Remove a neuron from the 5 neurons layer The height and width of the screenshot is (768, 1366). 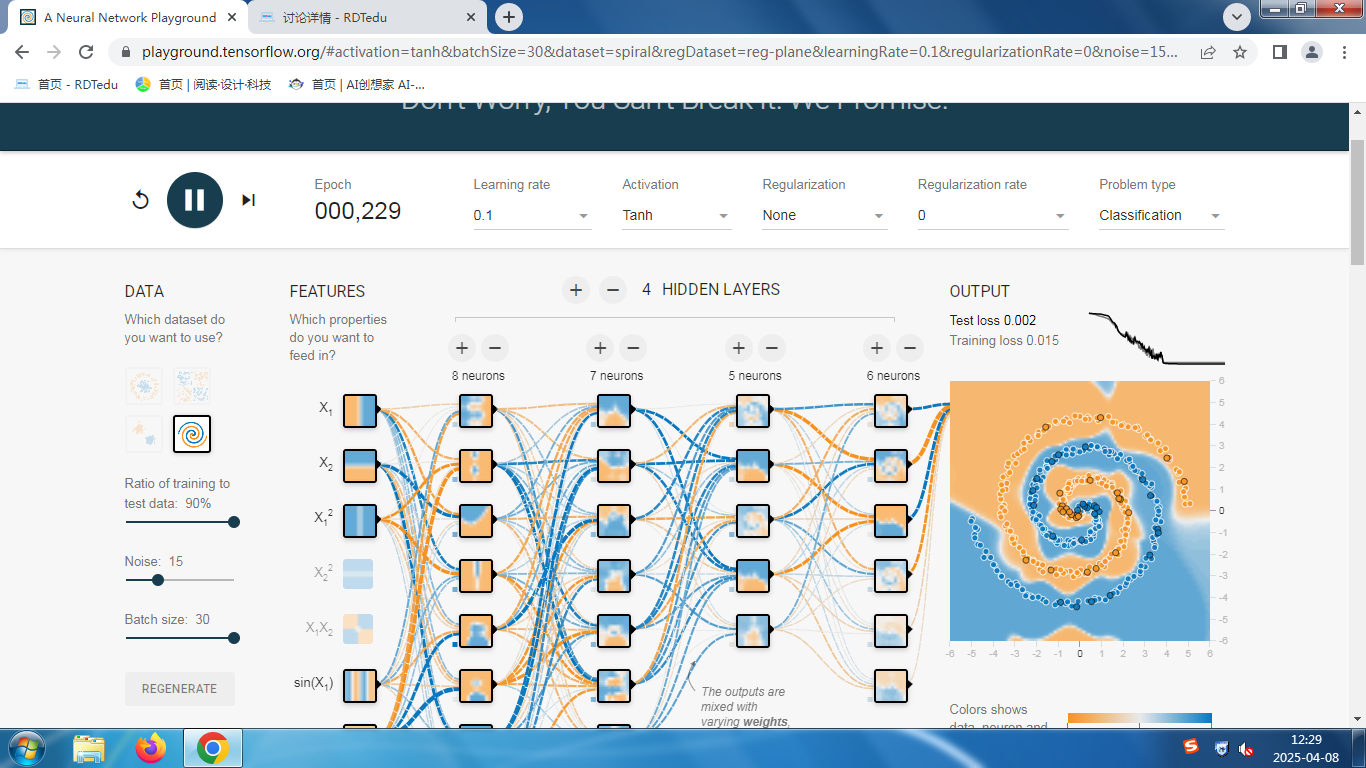(771, 348)
